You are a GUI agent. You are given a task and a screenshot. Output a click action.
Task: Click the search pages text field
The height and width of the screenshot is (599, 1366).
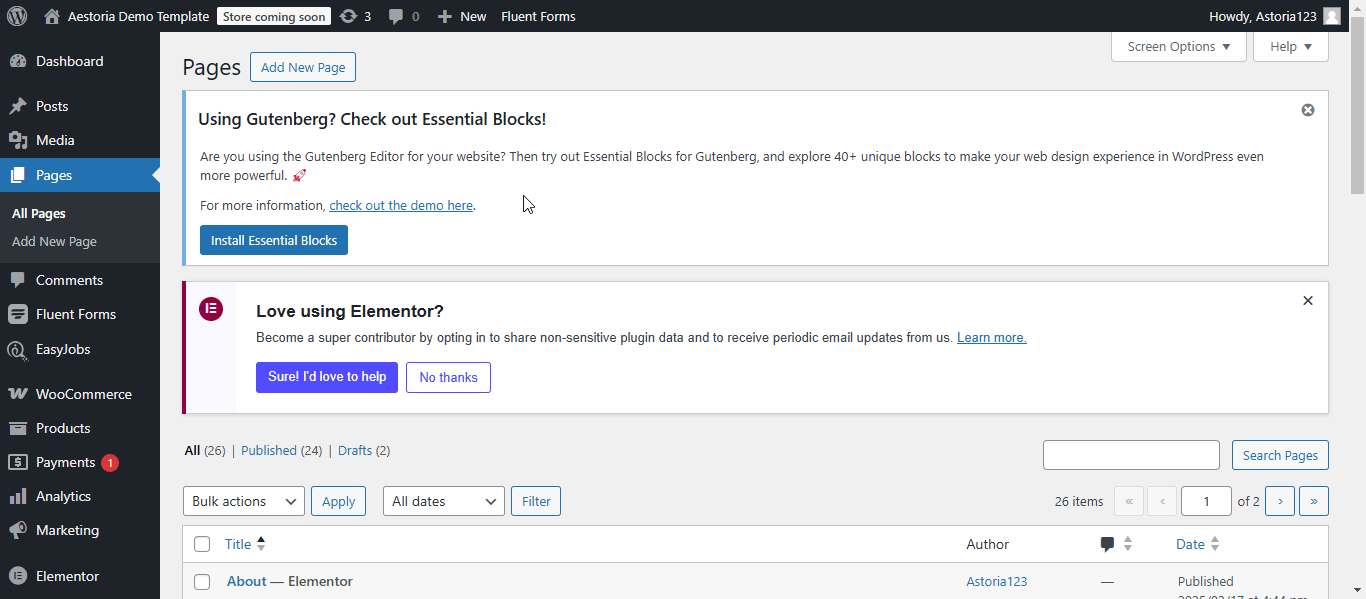pyautogui.click(x=1131, y=455)
